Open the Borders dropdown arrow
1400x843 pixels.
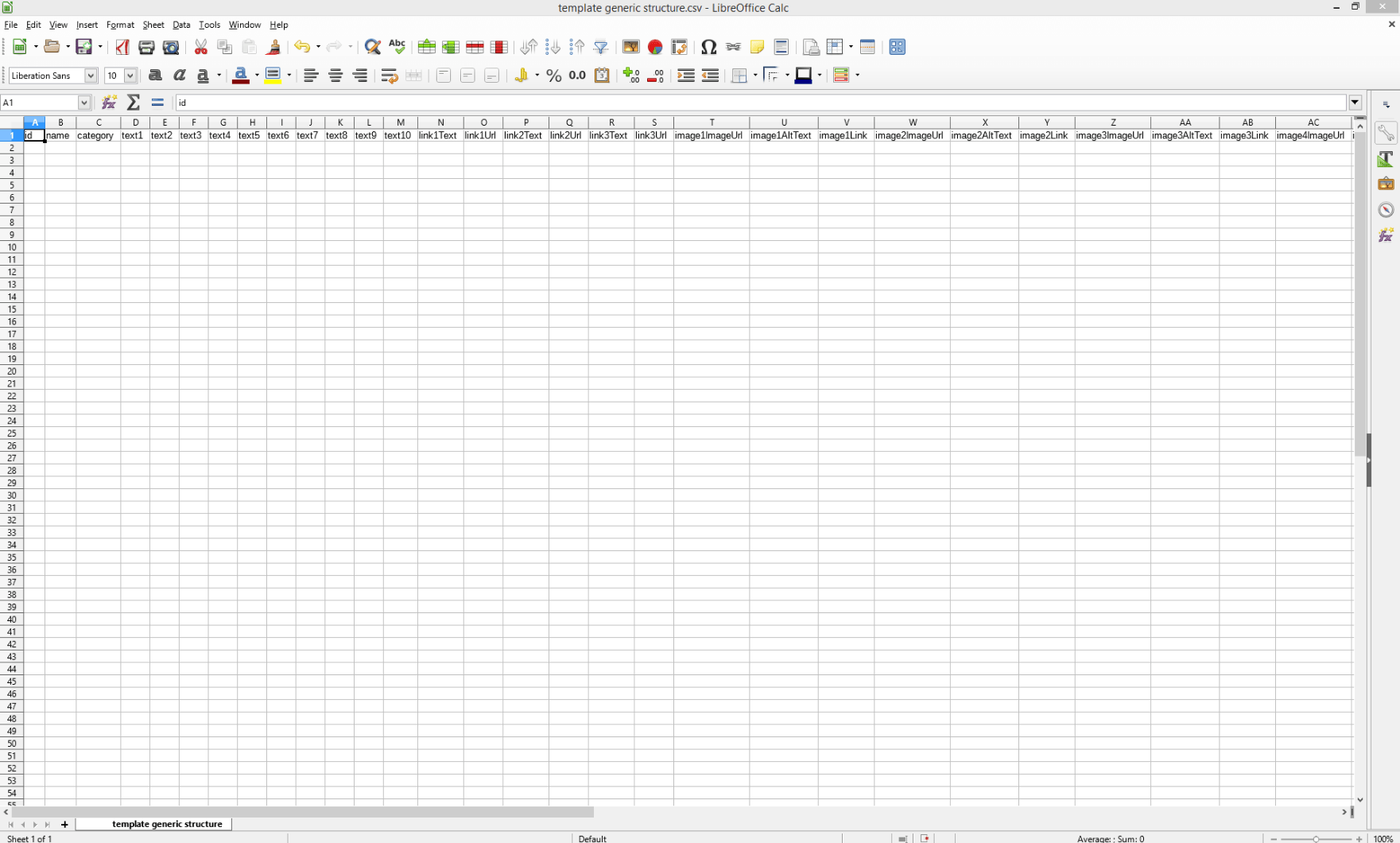[755, 76]
